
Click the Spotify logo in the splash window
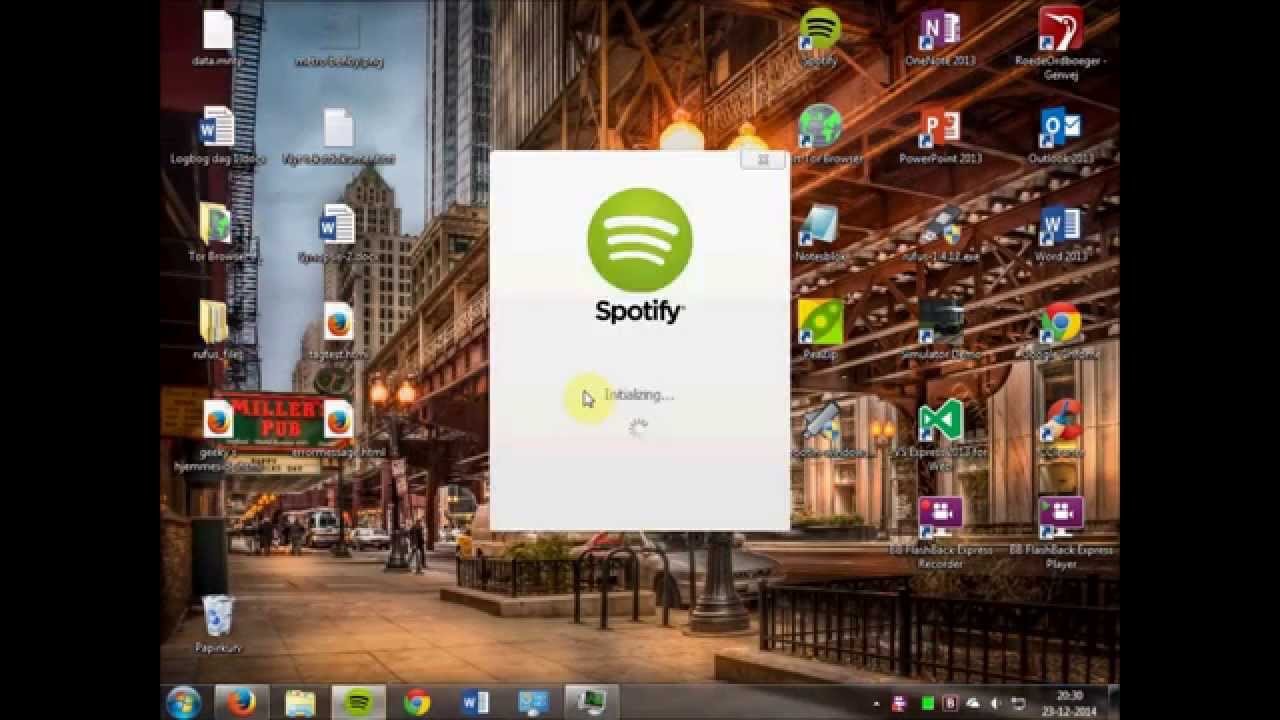(x=640, y=241)
